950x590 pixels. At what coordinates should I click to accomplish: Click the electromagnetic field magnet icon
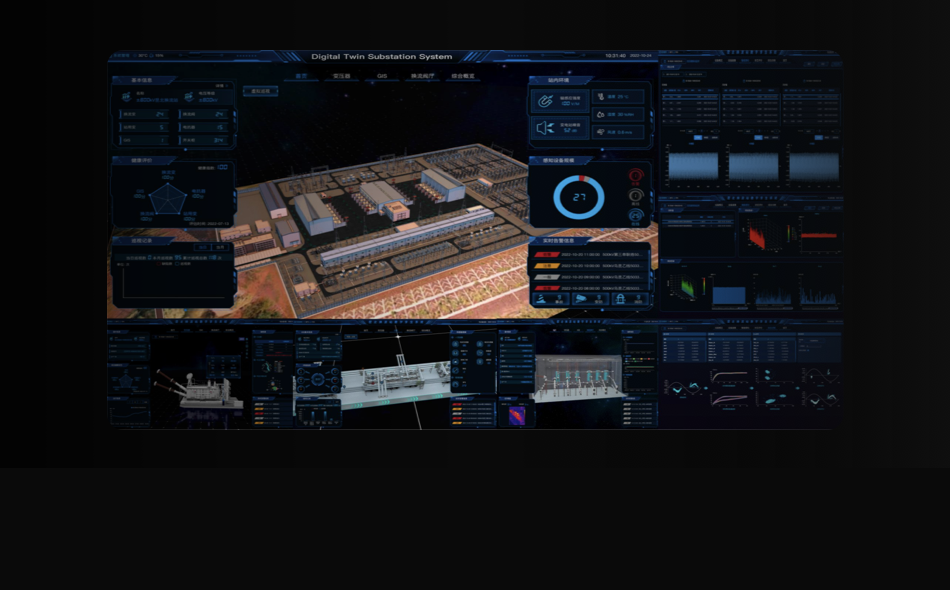tap(546, 100)
